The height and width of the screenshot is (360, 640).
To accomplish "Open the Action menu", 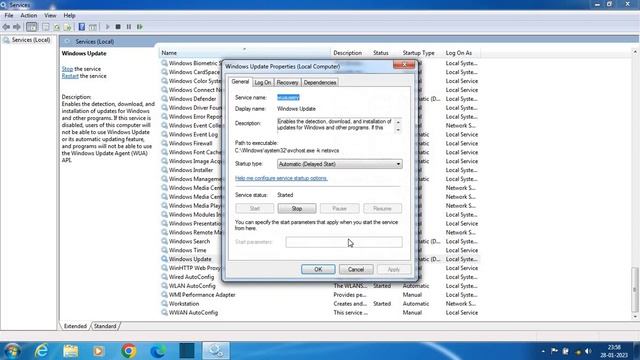I will (x=29, y=16).
